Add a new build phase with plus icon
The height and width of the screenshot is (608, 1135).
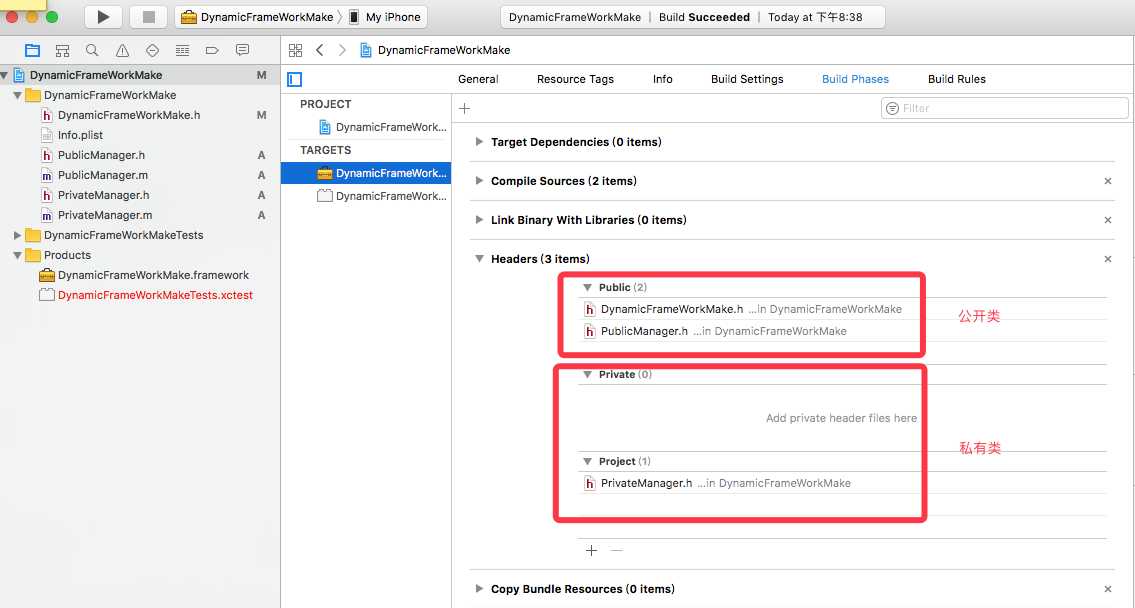(465, 108)
